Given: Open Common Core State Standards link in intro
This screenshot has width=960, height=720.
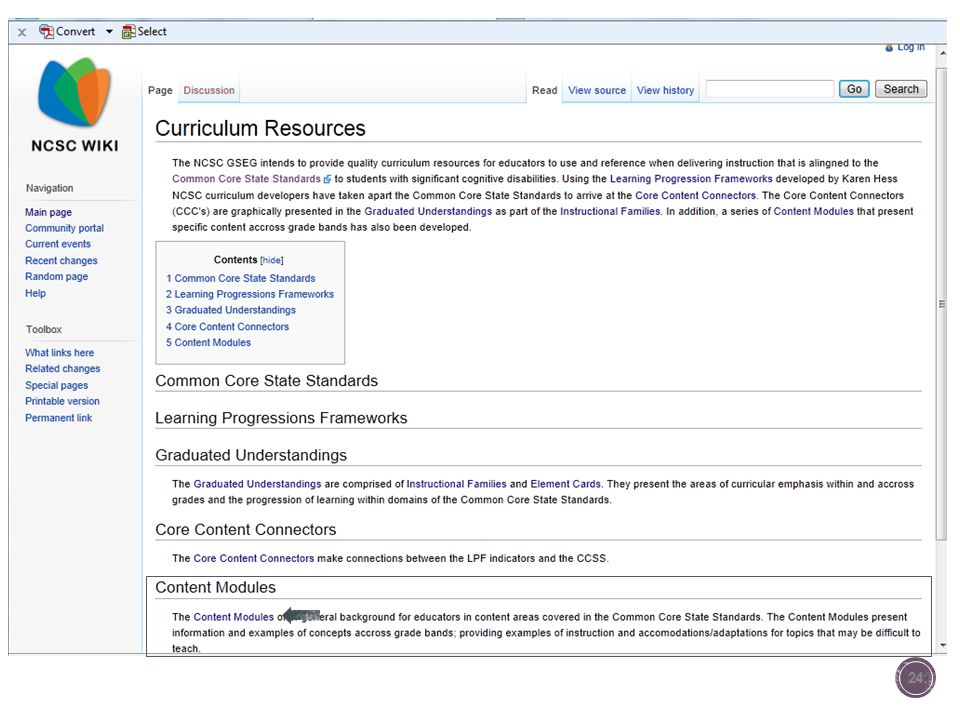Looking at the screenshot, I should [246, 179].
